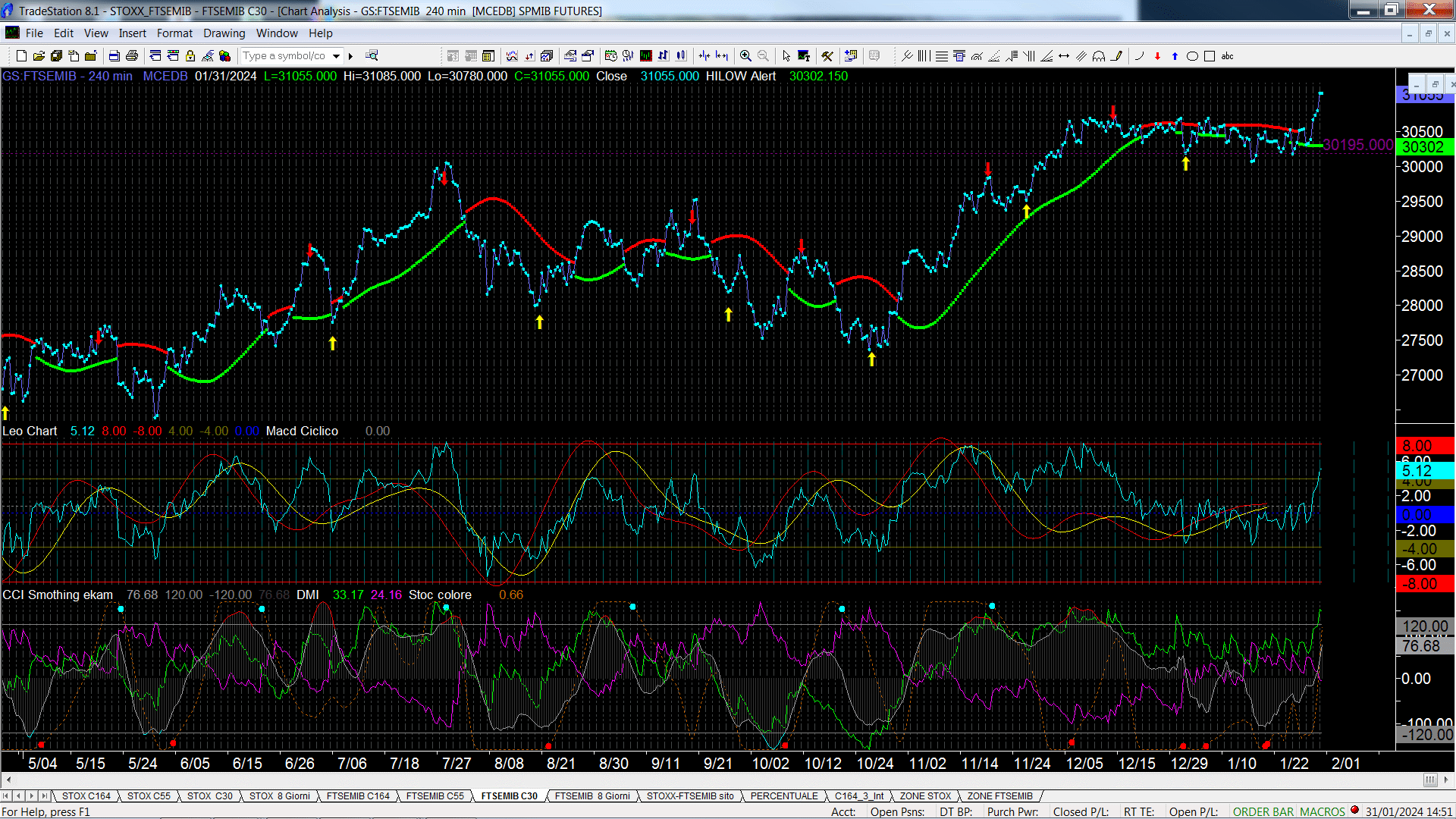The image size is (1456, 819).
Task: Switch to the STOX C164 workspace tab
Action: click(x=86, y=796)
